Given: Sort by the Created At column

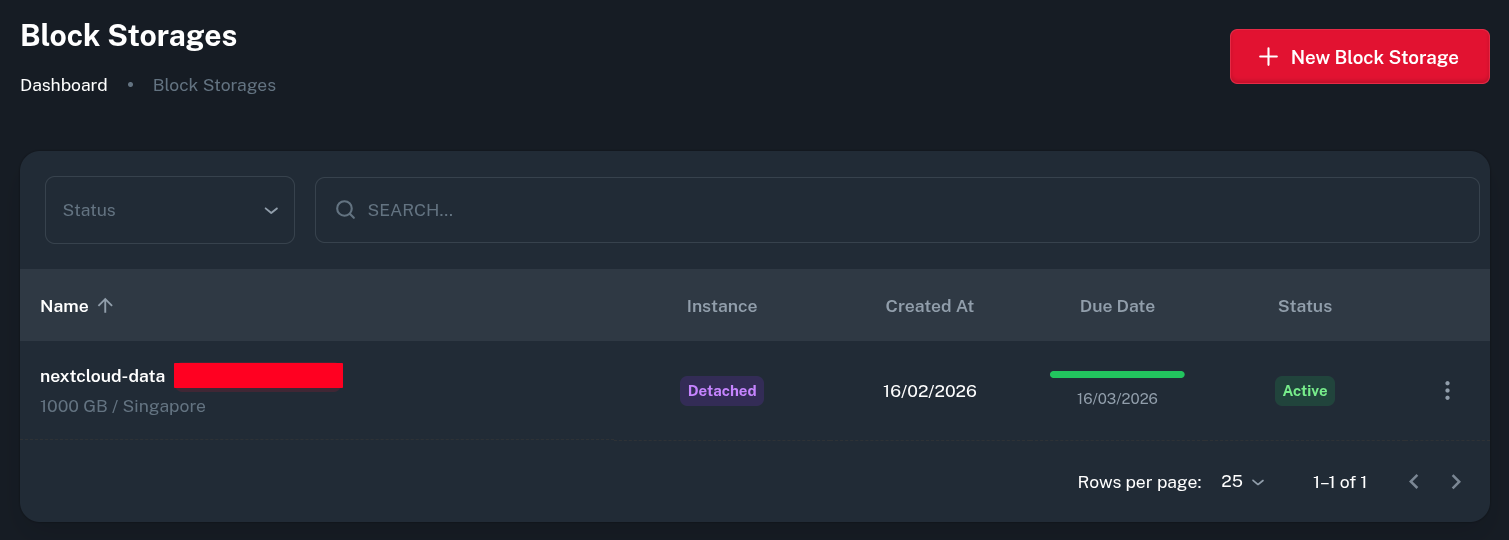Looking at the screenshot, I should point(929,306).
